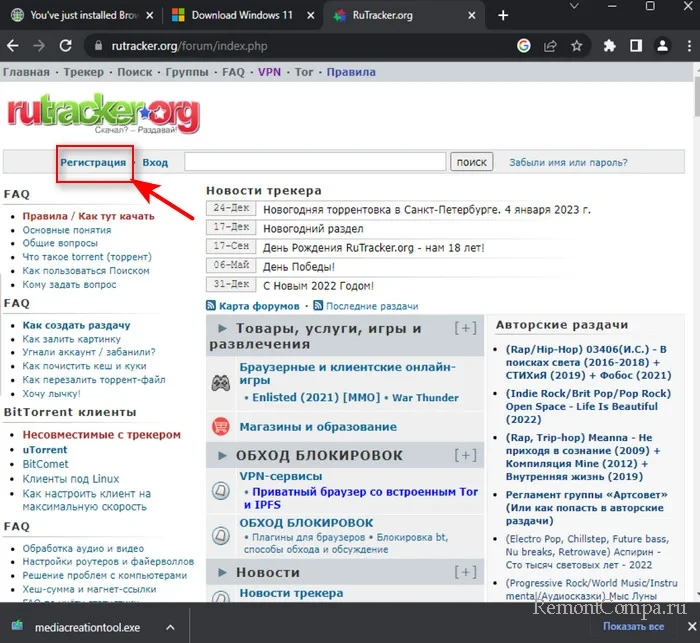Open mediacreationtool.exe download options chevron
Screen dimensions: 700x643
(x=170, y=627)
